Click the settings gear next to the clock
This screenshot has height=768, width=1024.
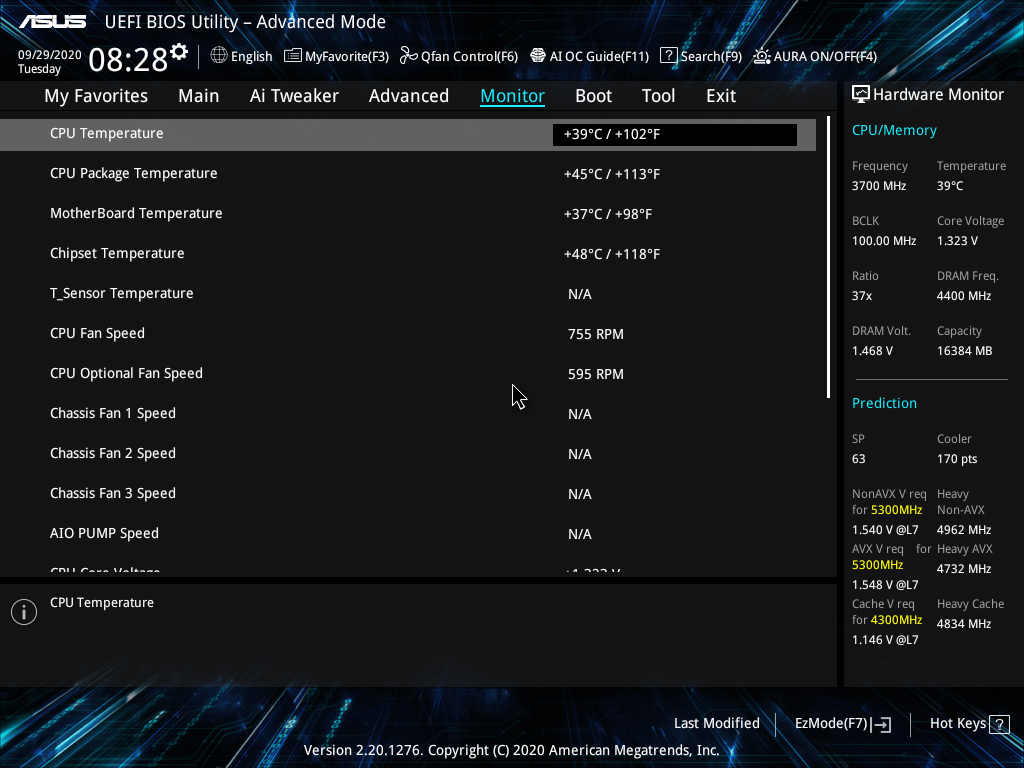(178, 52)
